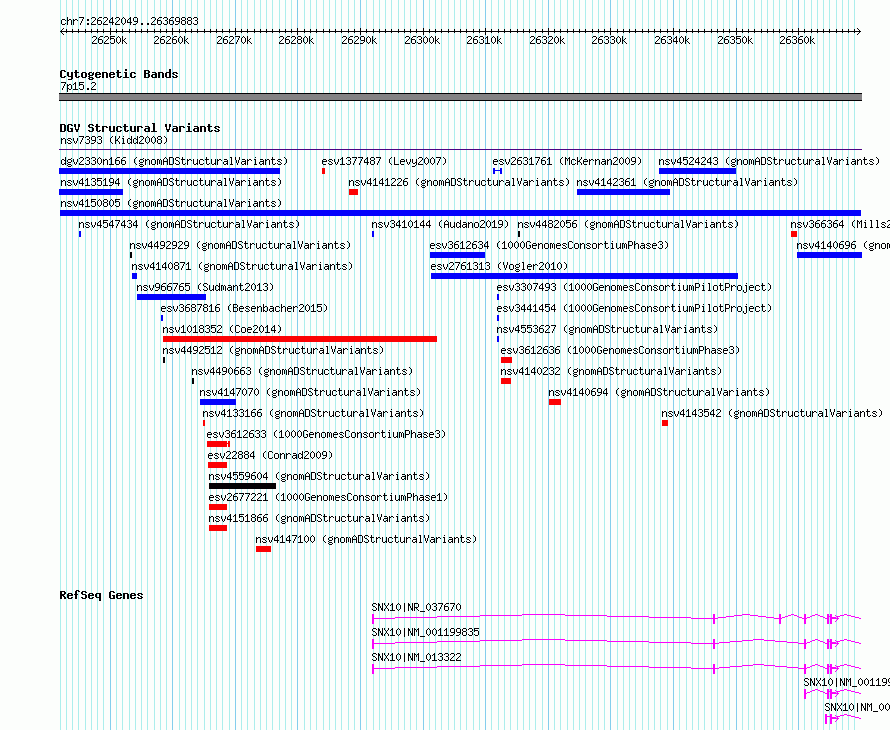Image resolution: width=890 pixels, height=730 pixels.
Task: Click the blue nsv966765 variant bar
Action: click(171, 297)
